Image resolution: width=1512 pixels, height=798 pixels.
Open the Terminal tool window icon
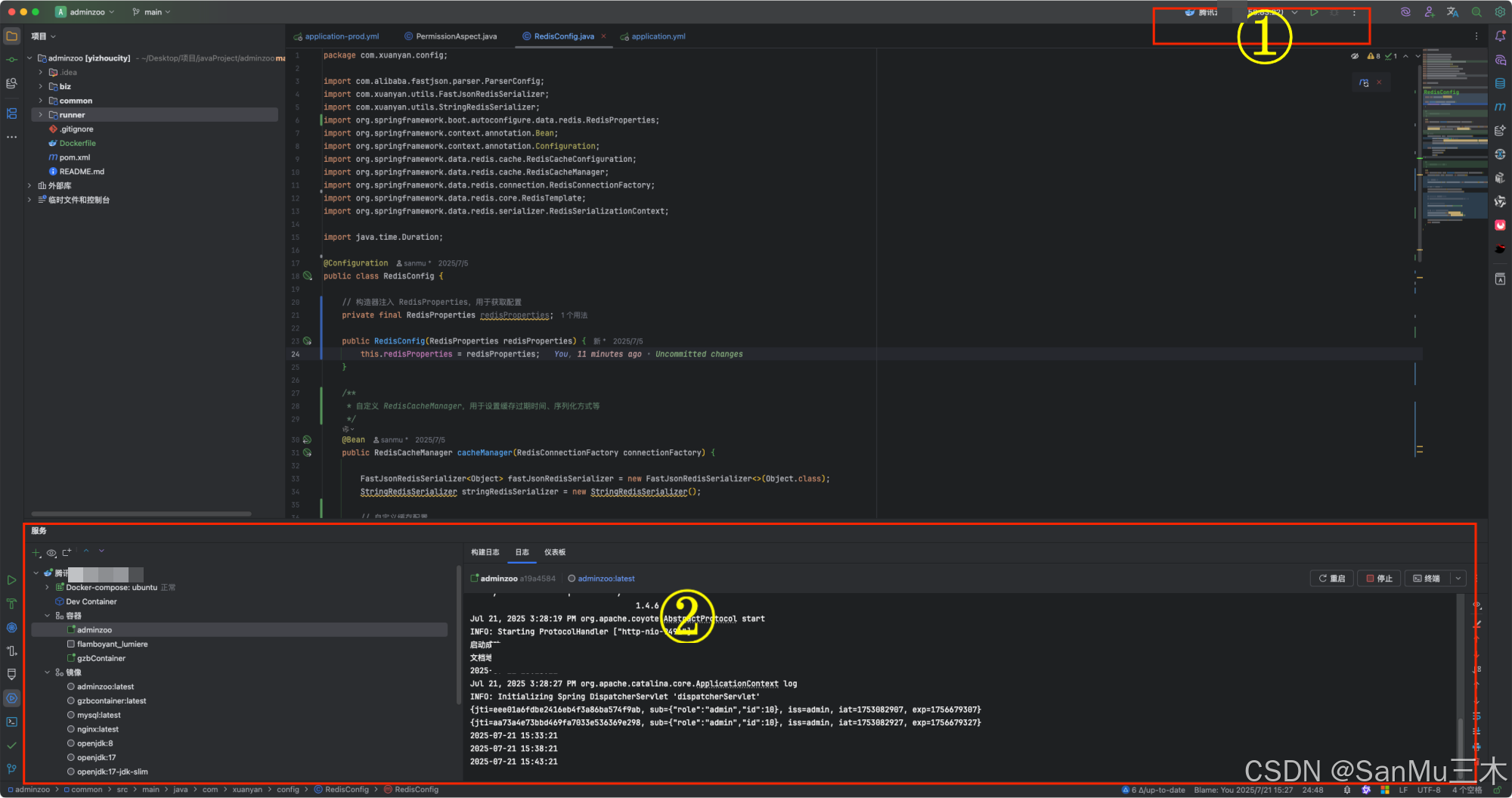11,722
